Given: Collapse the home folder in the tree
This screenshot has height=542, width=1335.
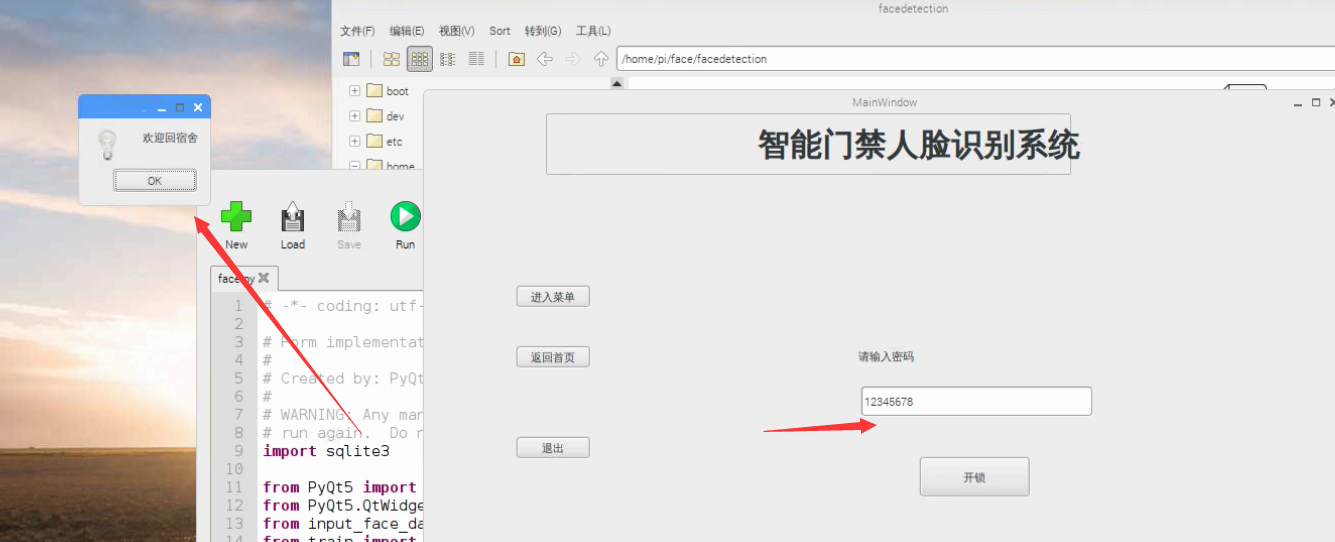Looking at the screenshot, I should pyautogui.click(x=354, y=166).
